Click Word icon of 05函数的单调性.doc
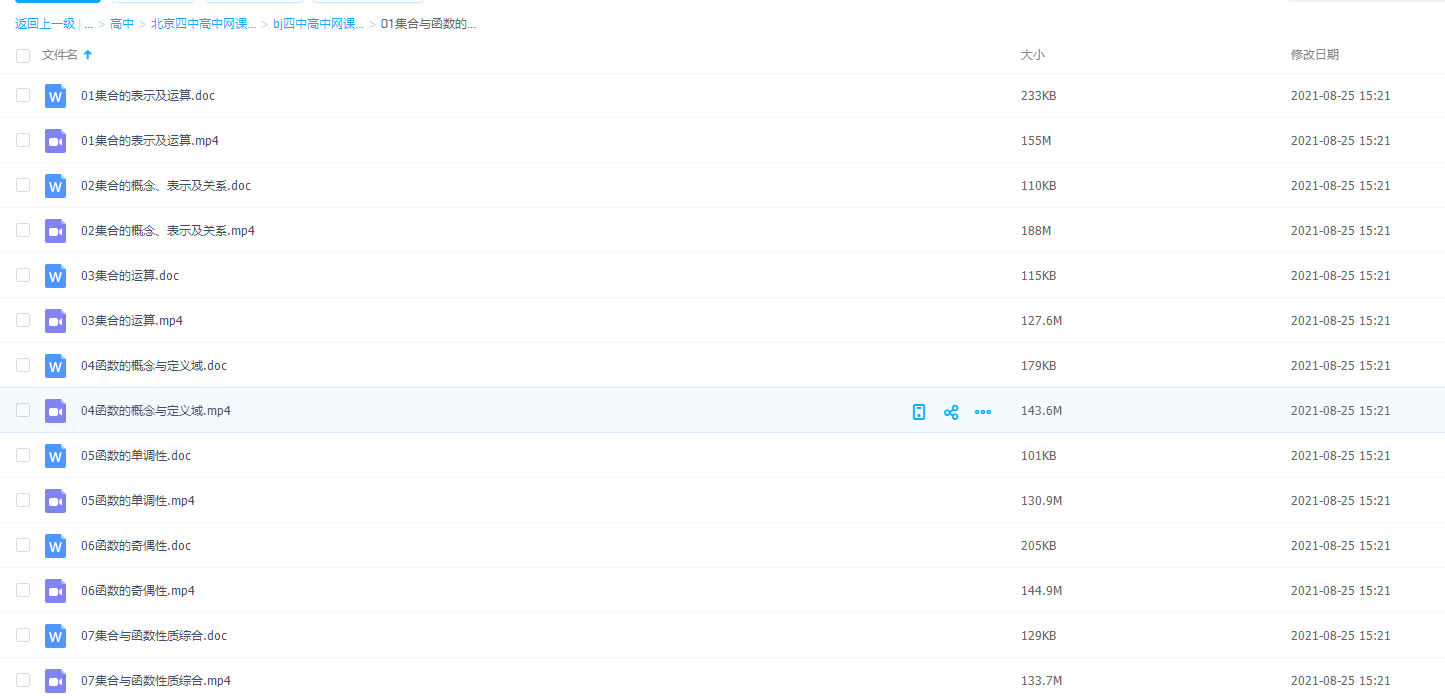1445x699 pixels. (x=55, y=456)
